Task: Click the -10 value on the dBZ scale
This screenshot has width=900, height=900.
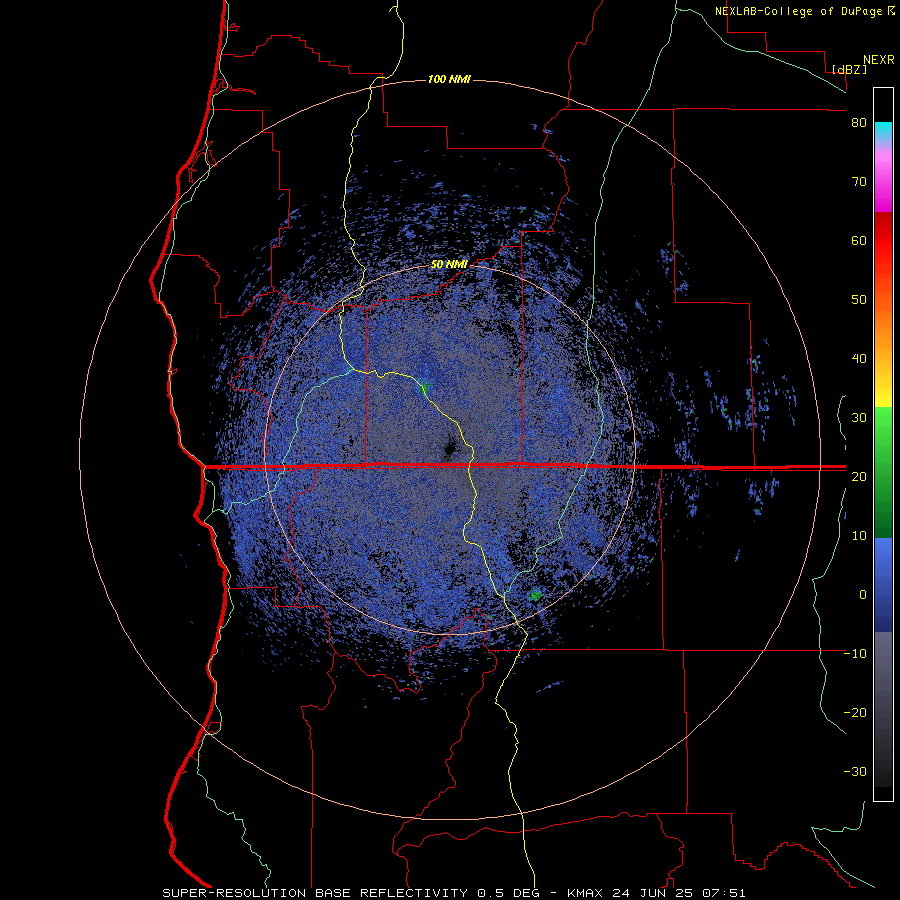Action: [855, 653]
